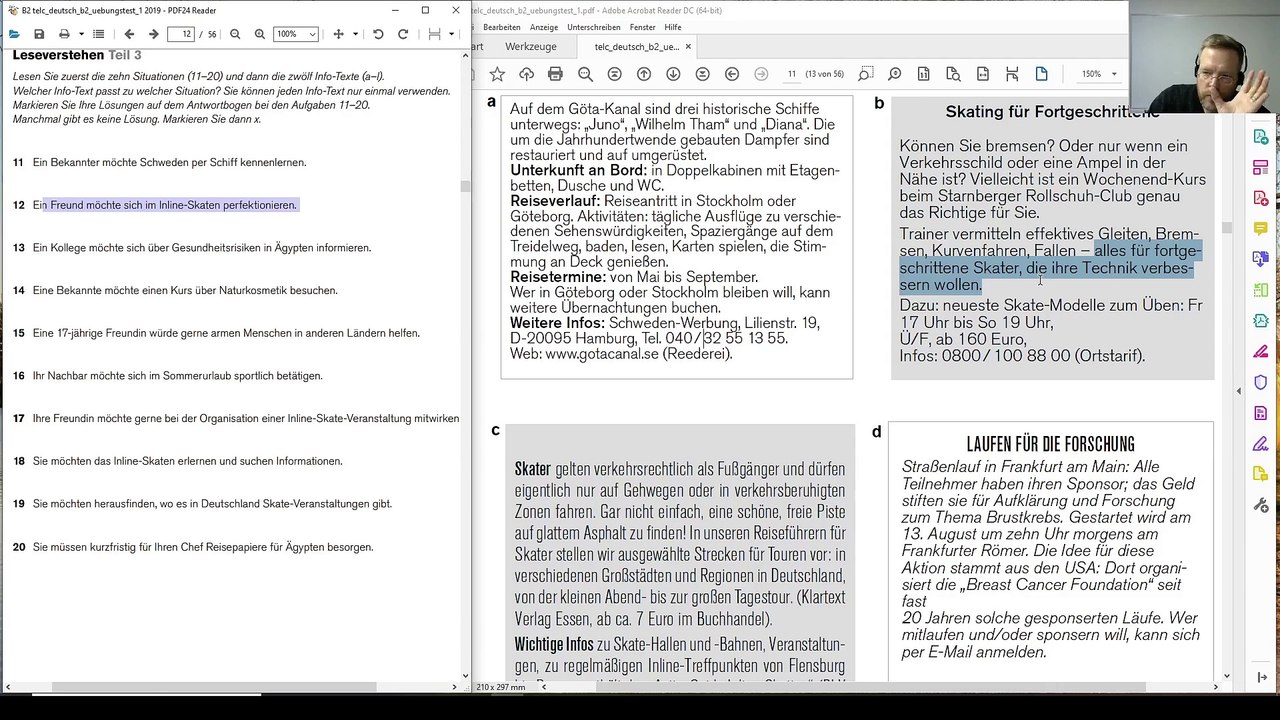Show next page arrow in Acrobat
The image size is (1280, 720).
pos(673,74)
